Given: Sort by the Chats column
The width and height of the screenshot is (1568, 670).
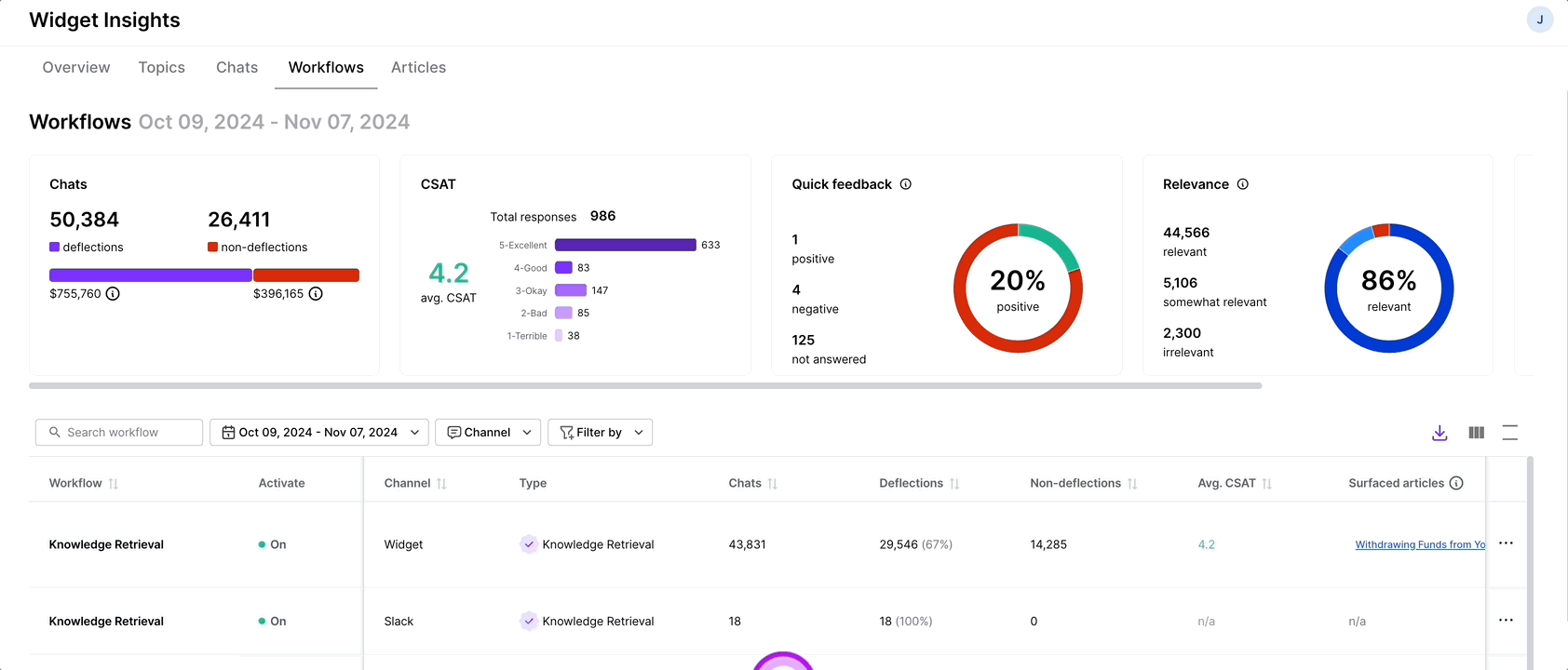Looking at the screenshot, I should pyautogui.click(x=772, y=484).
